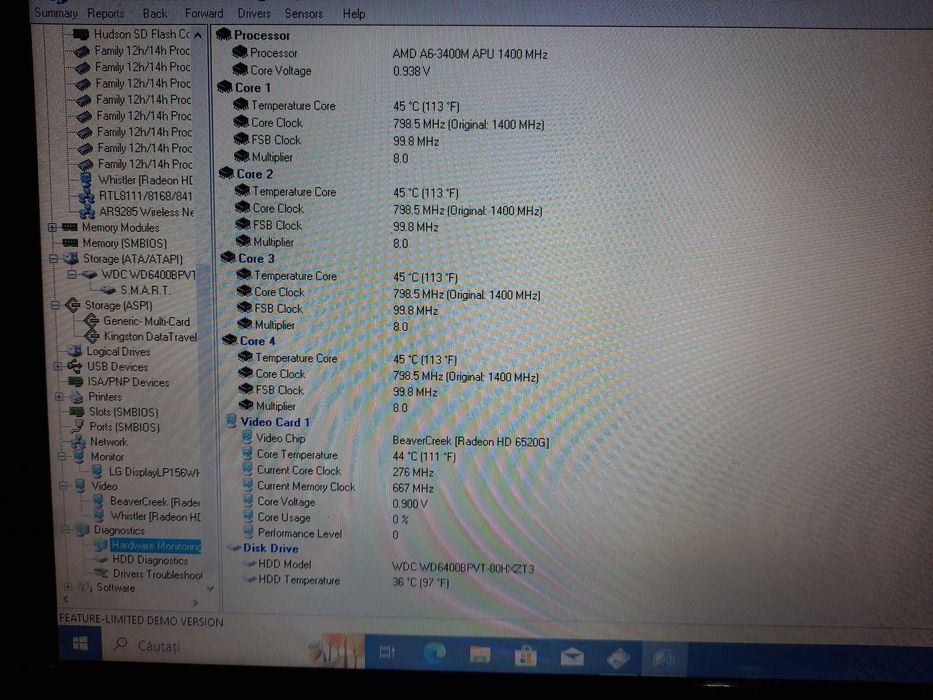The image size is (933, 700).
Task: Open Task View on the taskbar
Action: (x=387, y=652)
